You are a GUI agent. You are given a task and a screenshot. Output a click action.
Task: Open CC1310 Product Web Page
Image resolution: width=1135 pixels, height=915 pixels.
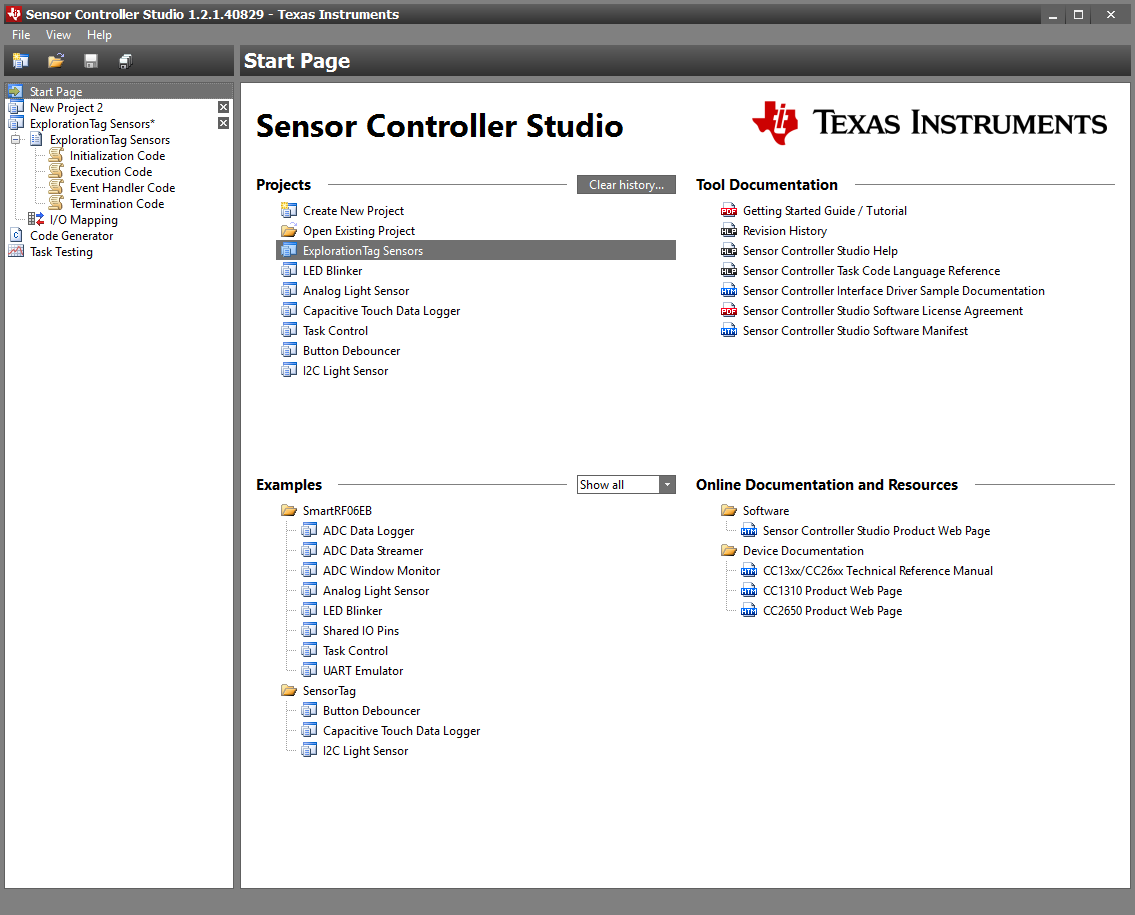coord(832,591)
